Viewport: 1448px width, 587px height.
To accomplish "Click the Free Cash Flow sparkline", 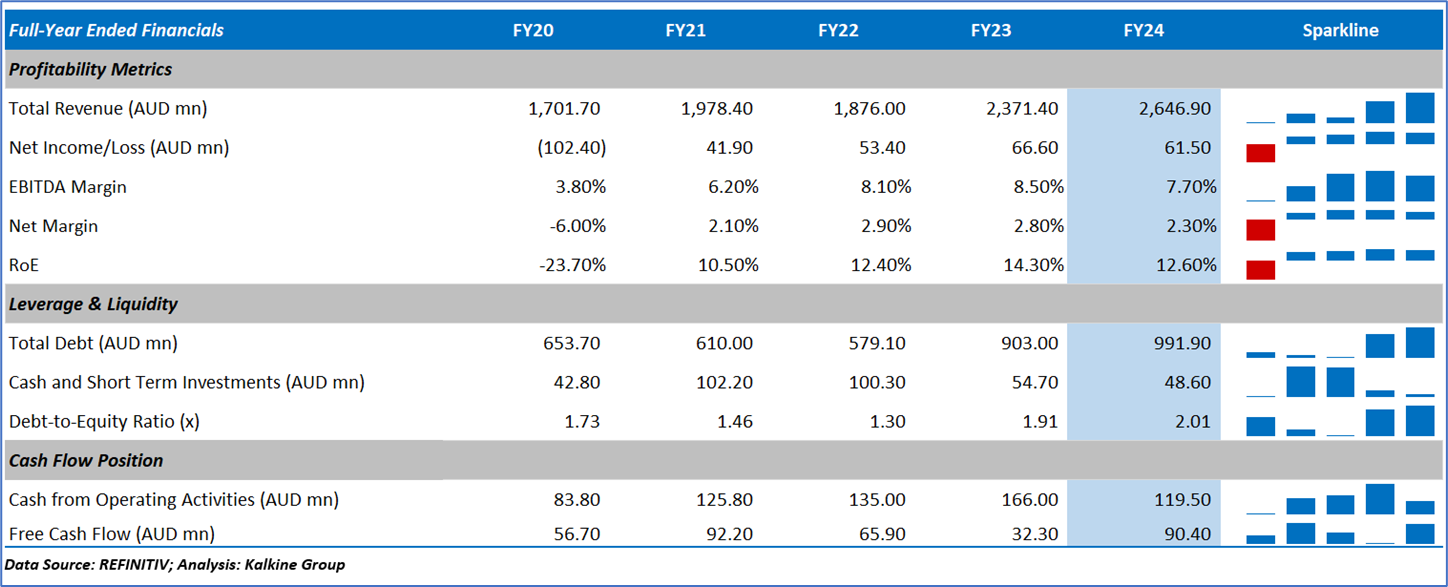I will click(1340, 534).
